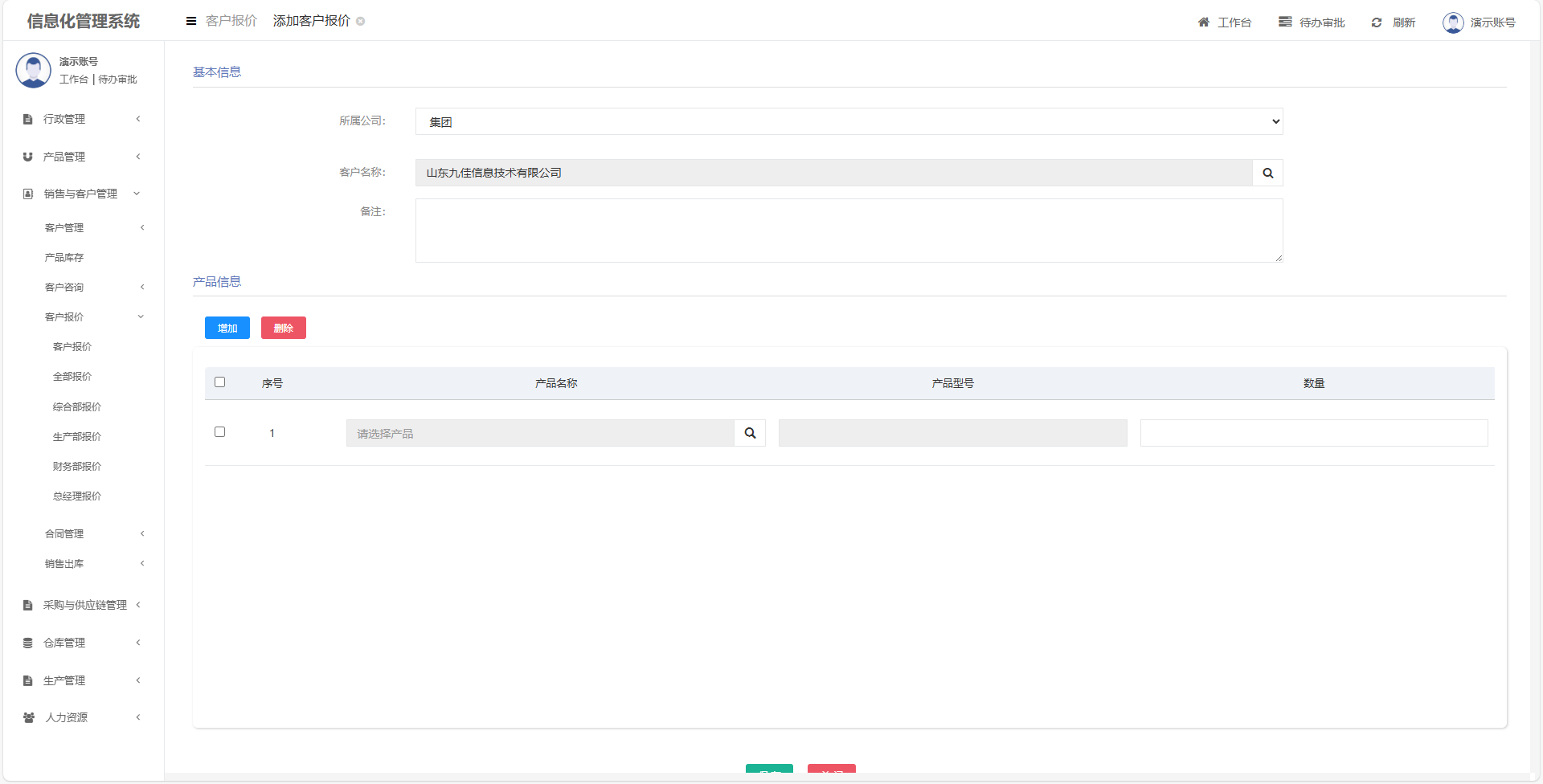Click the blue 增加 button
This screenshot has height=784, width=1543.
(227, 328)
